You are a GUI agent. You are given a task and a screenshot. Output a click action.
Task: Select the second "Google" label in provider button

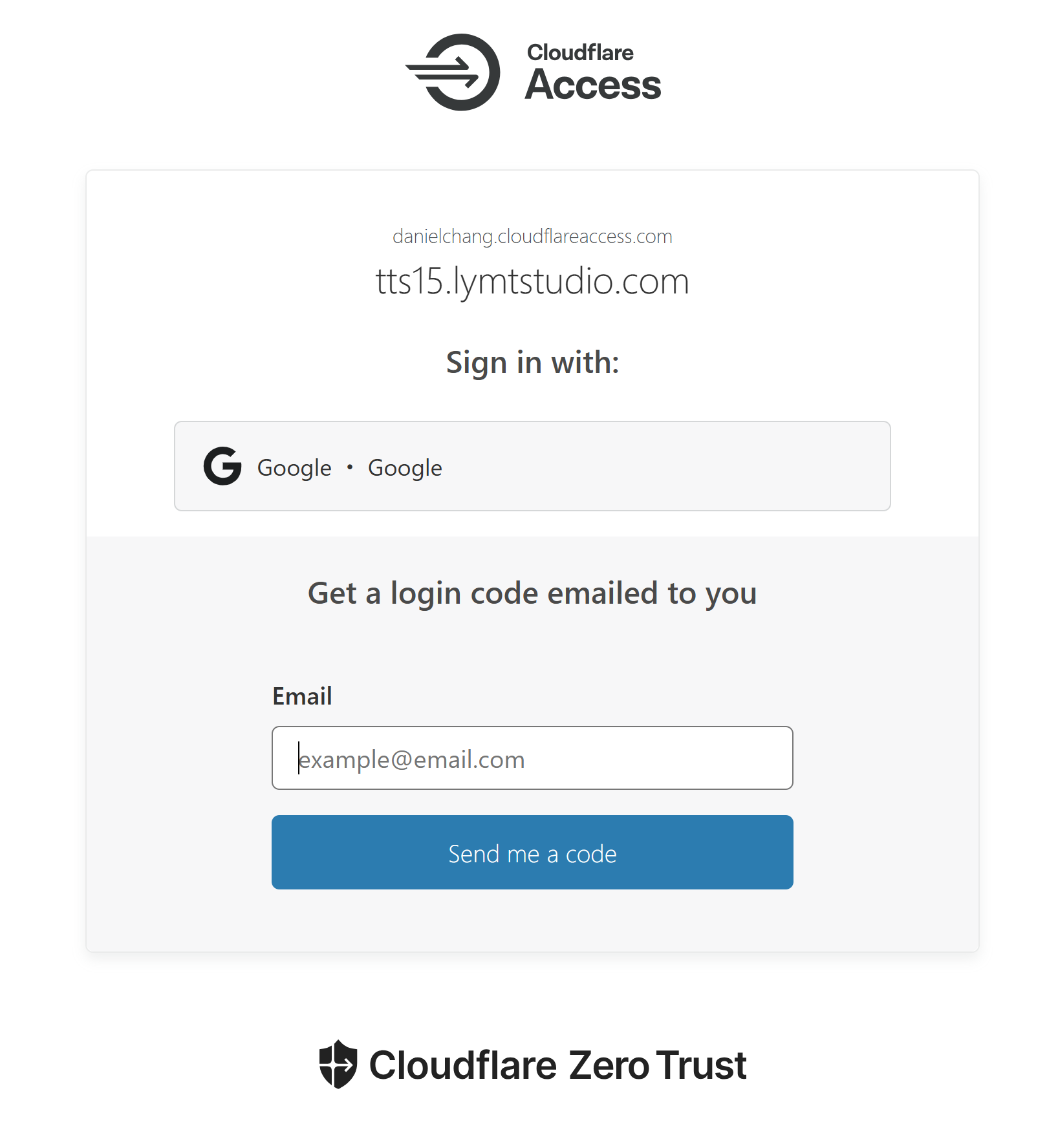[x=405, y=468]
